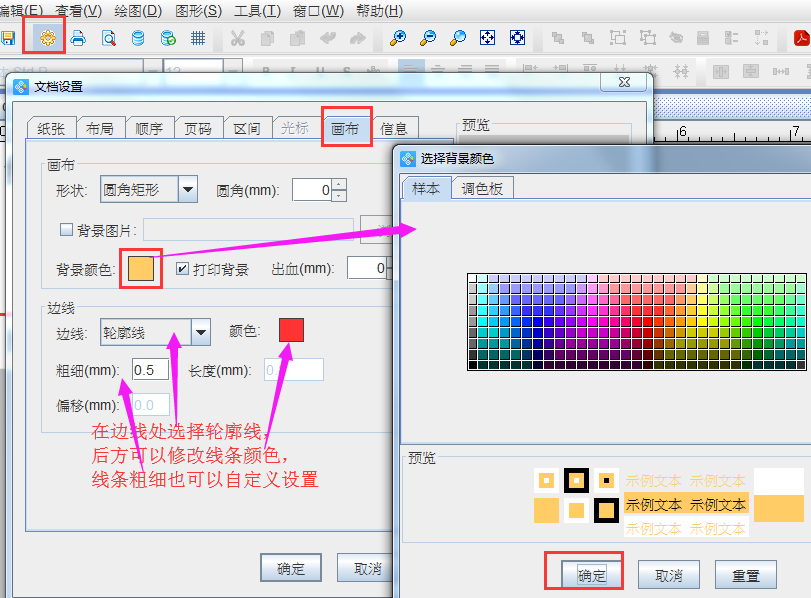This screenshot has height=598, width=811.
Task: Switch to the 画布 tab
Action: (345, 128)
